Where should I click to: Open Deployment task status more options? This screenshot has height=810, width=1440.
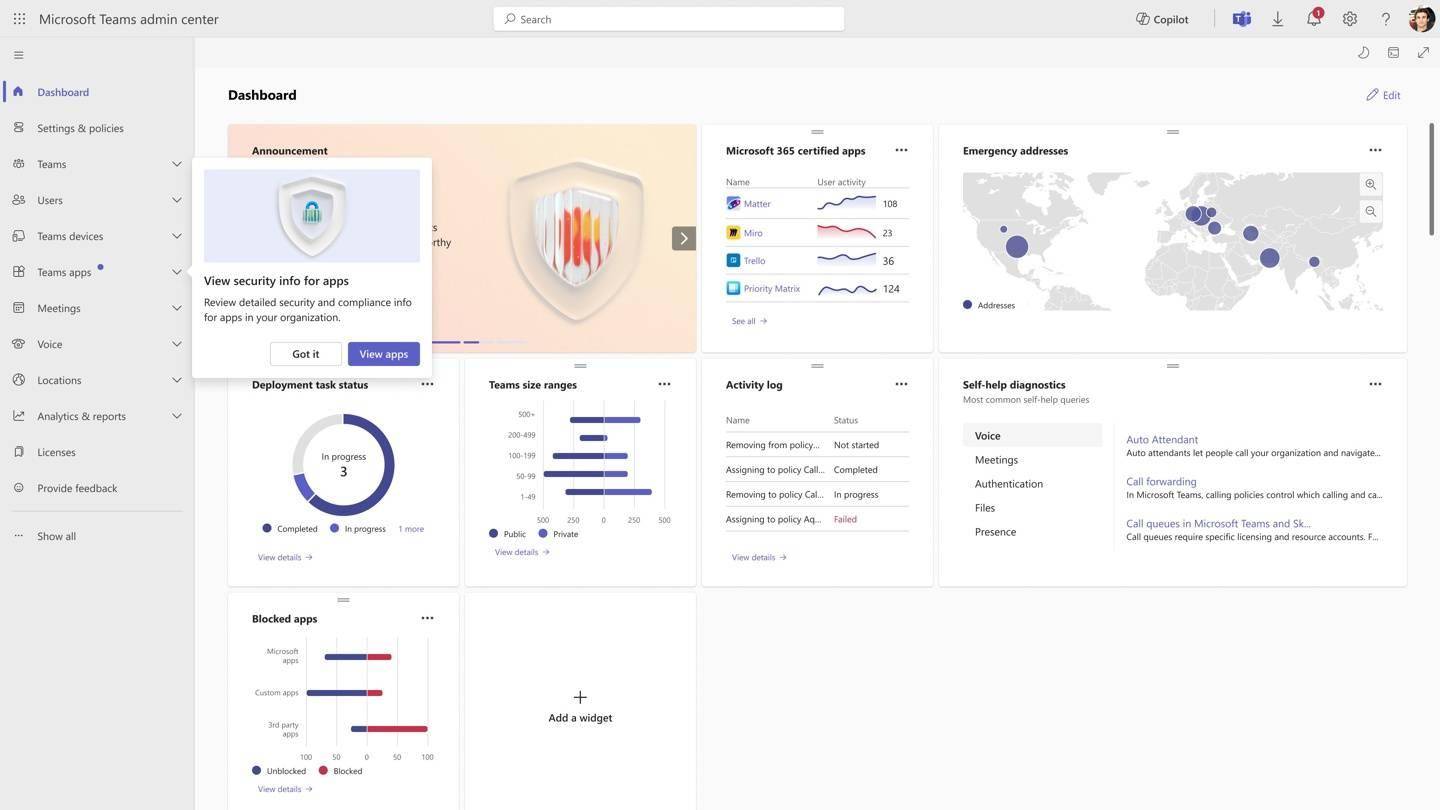tap(427, 384)
